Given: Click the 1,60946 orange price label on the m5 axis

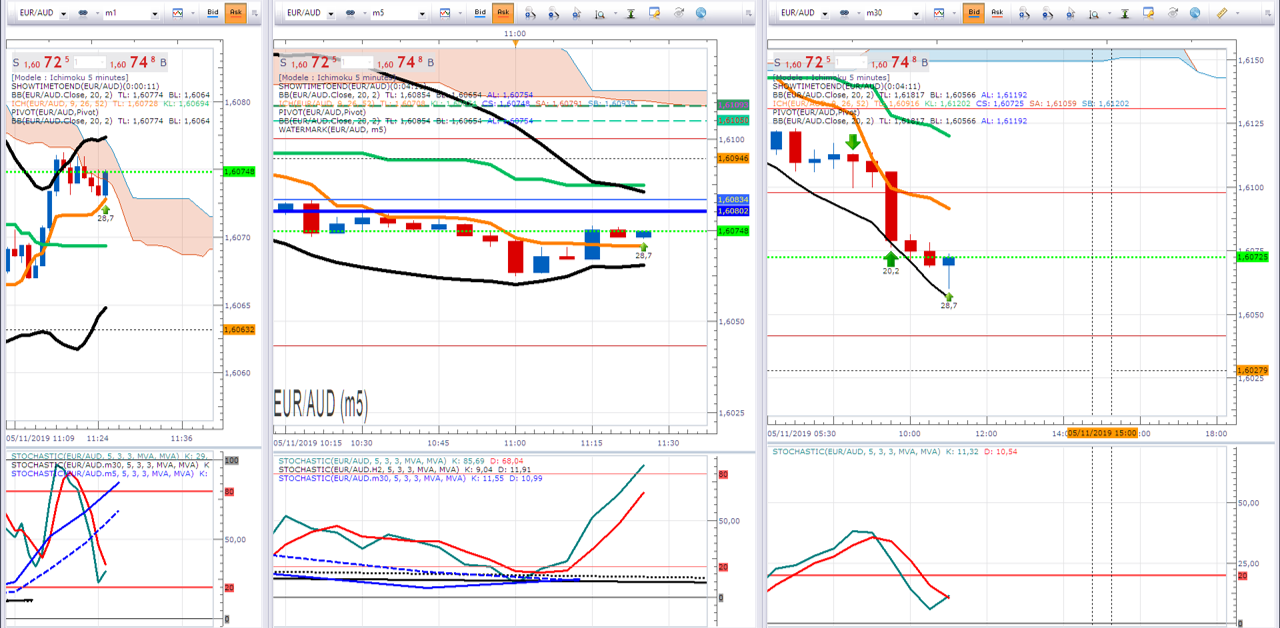Looking at the screenshot, I should coord(733,158).
